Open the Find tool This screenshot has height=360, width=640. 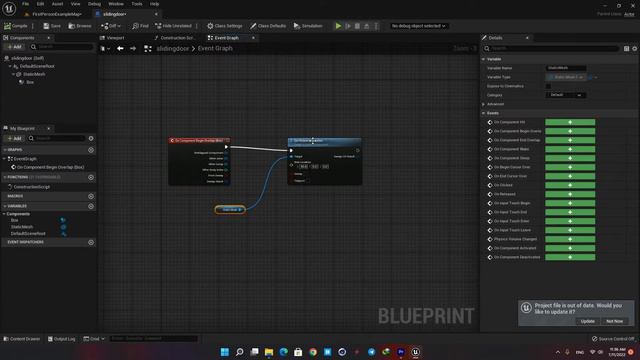click(140, 26)
